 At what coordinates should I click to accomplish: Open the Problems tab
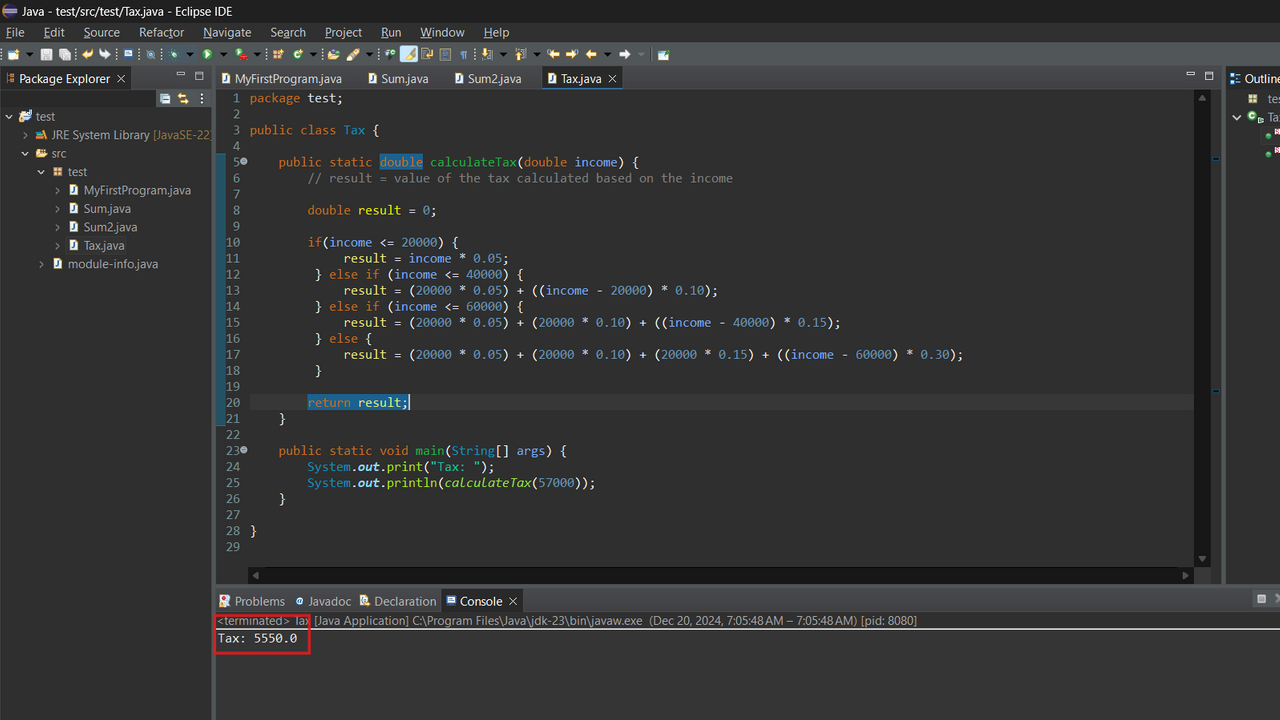click(252, 601)
